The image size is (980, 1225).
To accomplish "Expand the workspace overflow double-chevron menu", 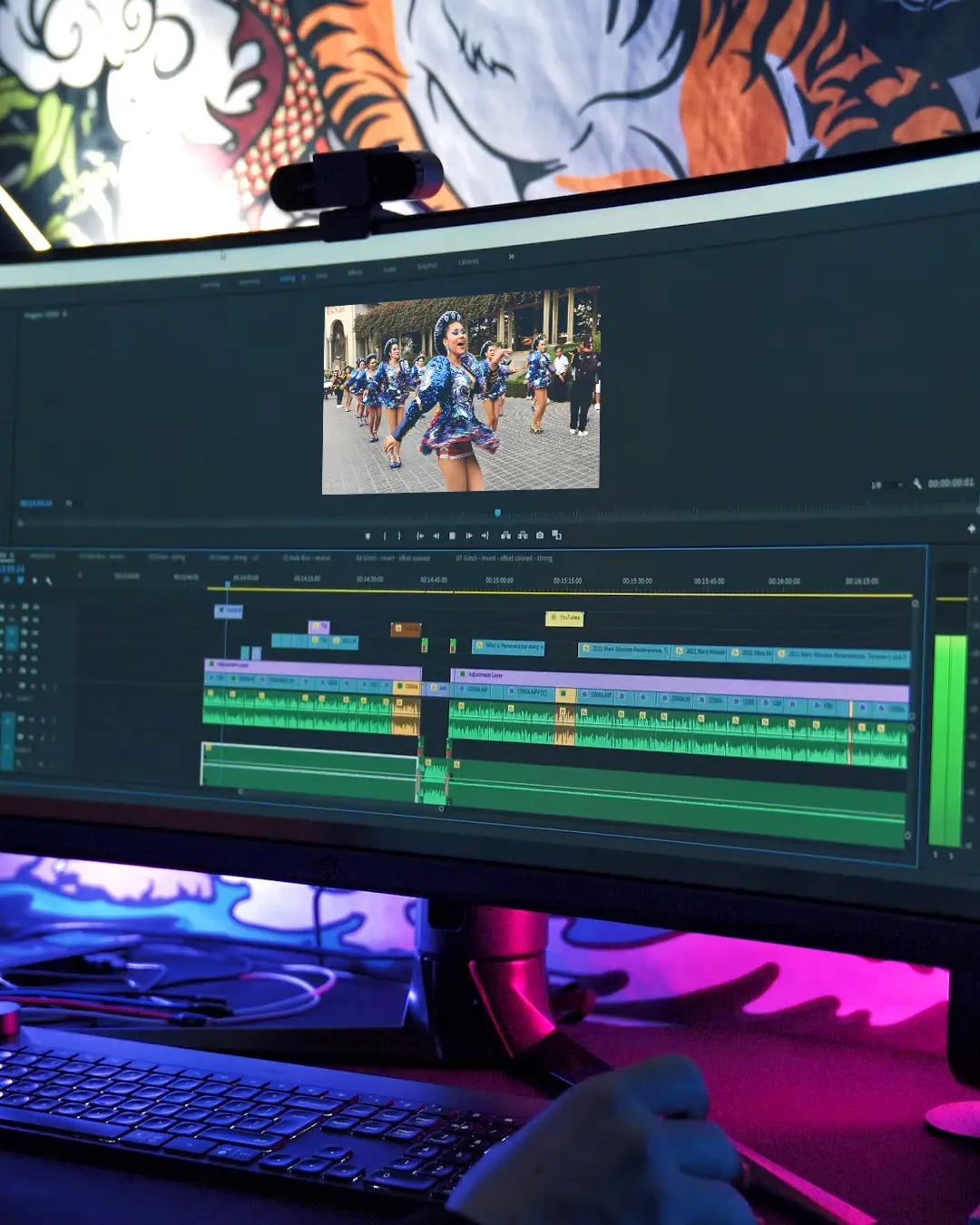I will point(512,257).
